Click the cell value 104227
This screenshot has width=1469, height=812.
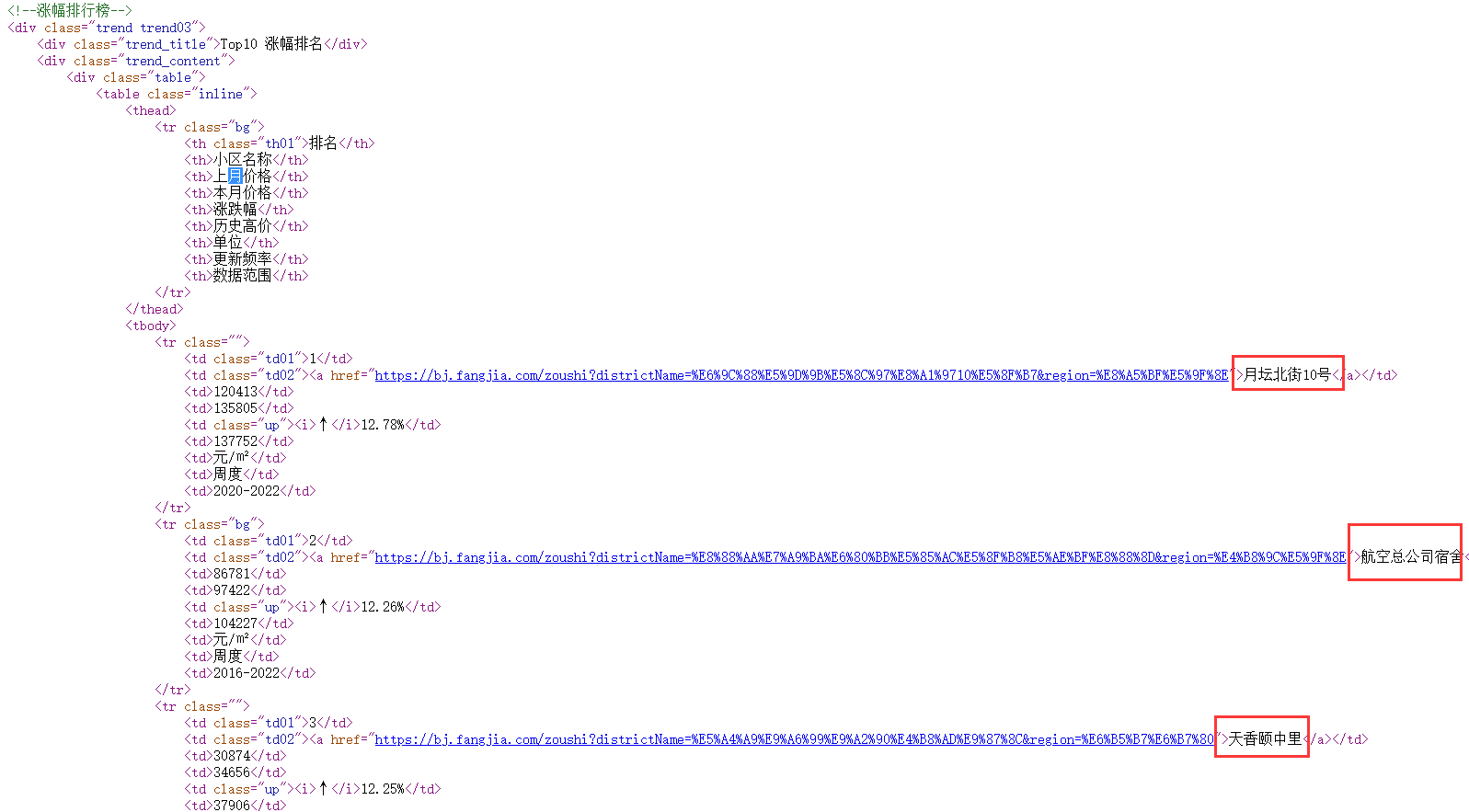pos(235,623)
